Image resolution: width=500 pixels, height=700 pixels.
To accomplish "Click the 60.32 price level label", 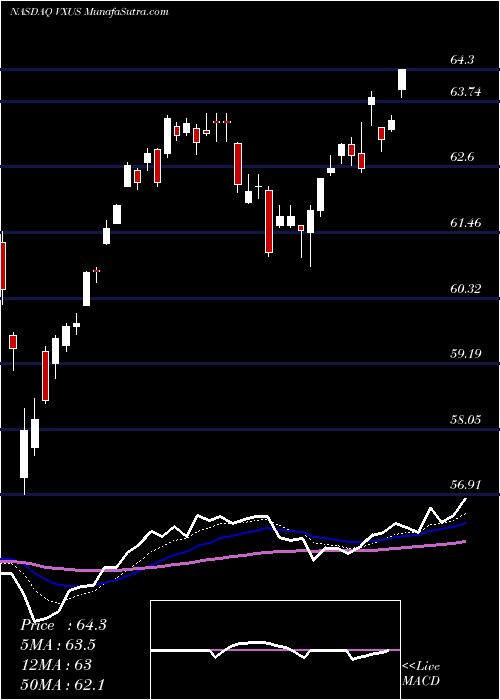I will coord(467,288).
